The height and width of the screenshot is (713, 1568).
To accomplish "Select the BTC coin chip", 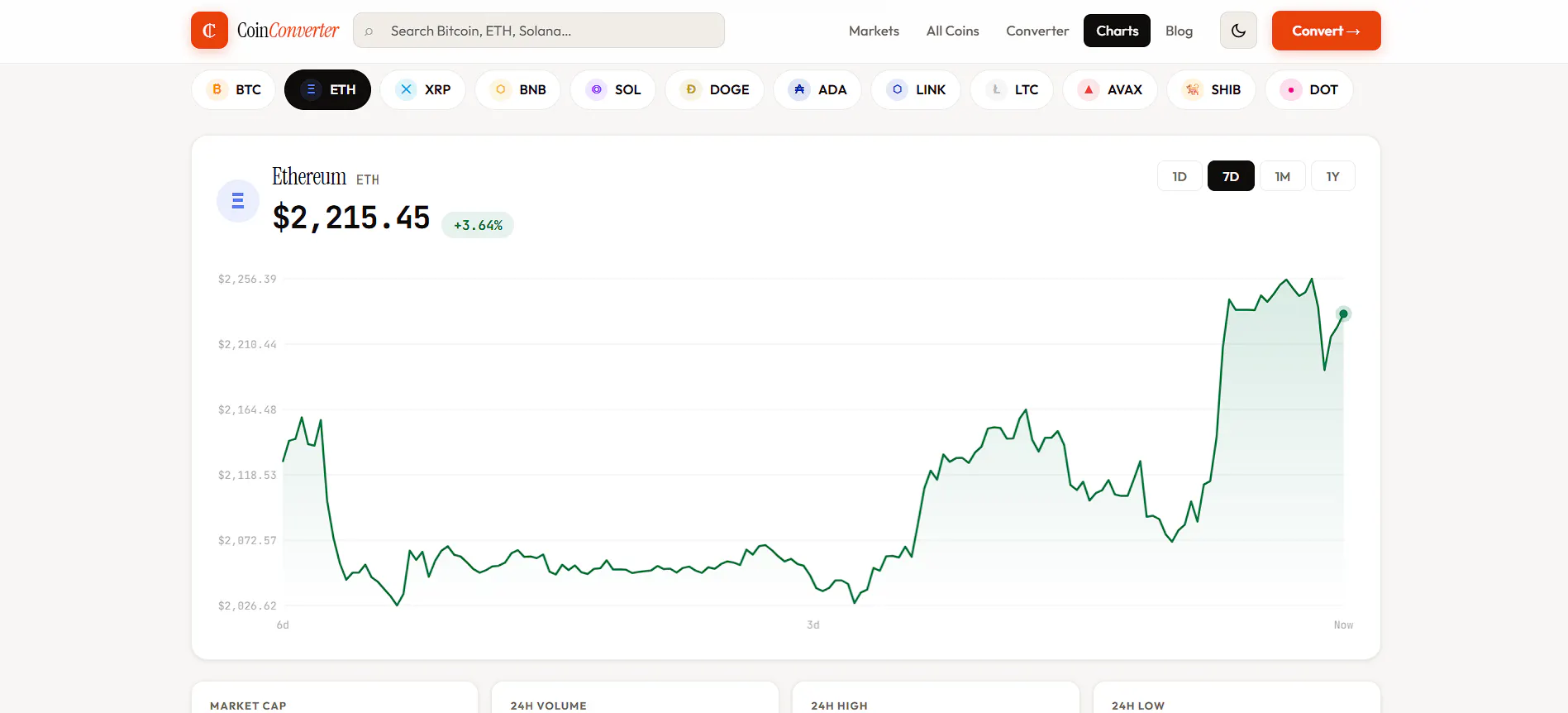I will (234, 89).
